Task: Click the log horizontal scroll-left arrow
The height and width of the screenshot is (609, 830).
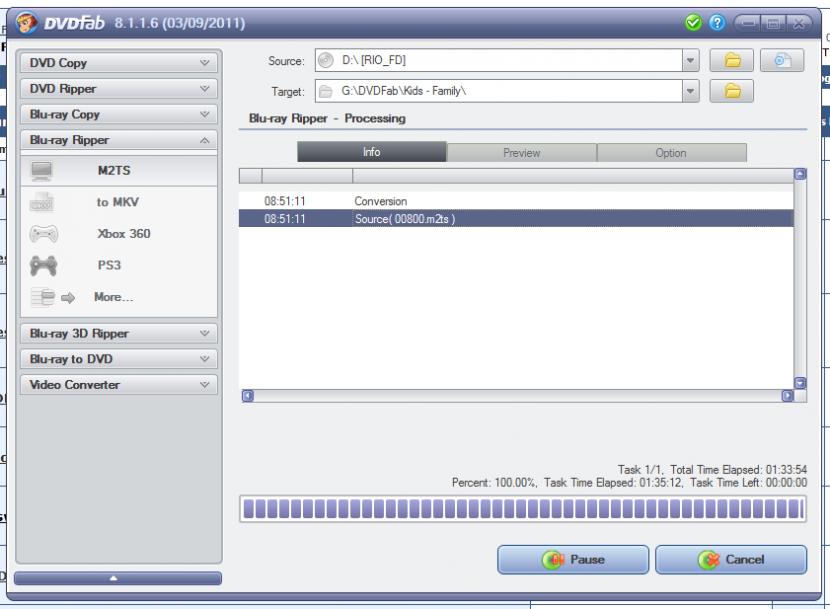Action: click(x=248, y=396)
